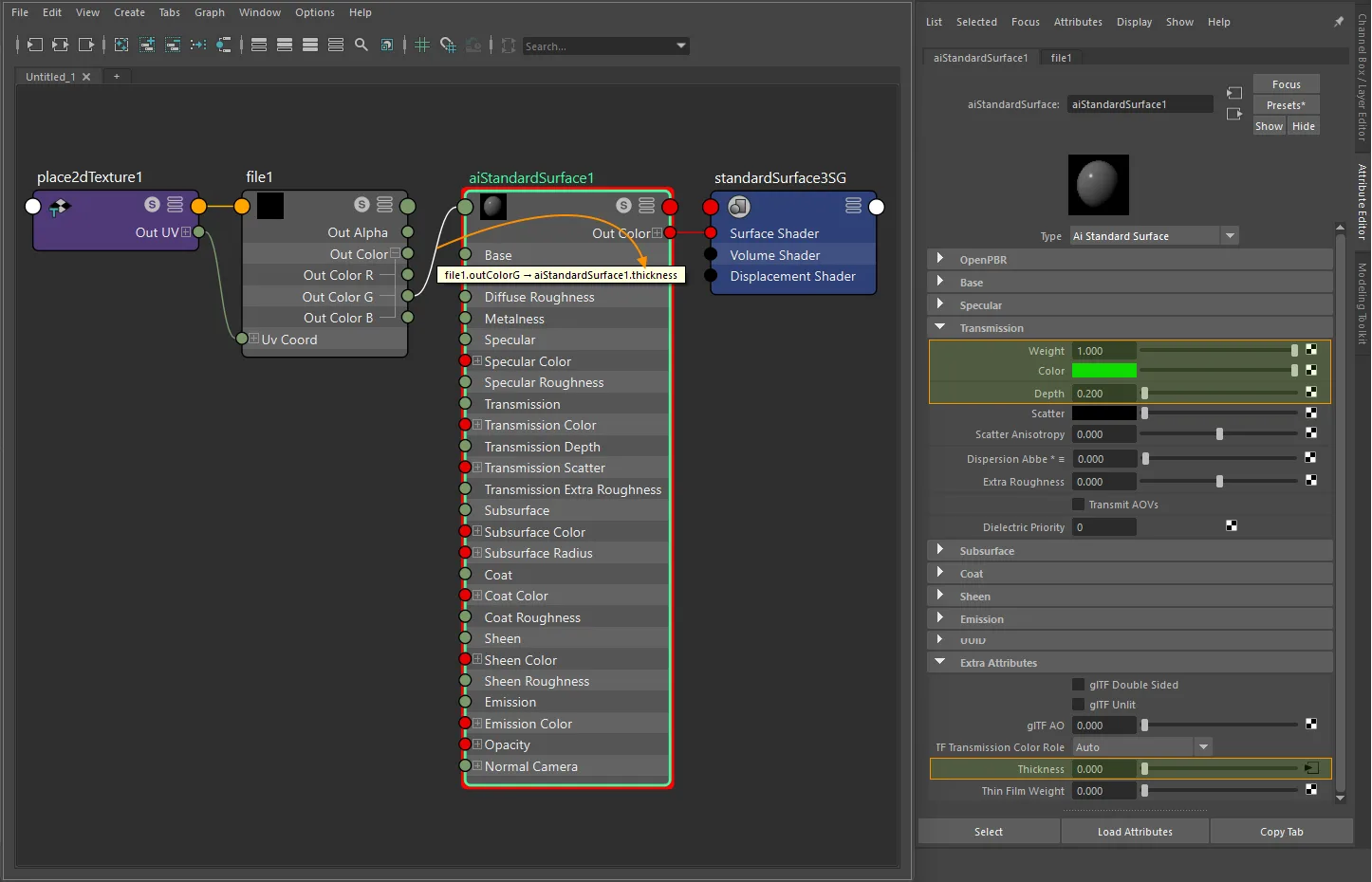Collapse the Extra Attributes section
The width and height of the screenshot is (1372, 882).
point(940,662)
